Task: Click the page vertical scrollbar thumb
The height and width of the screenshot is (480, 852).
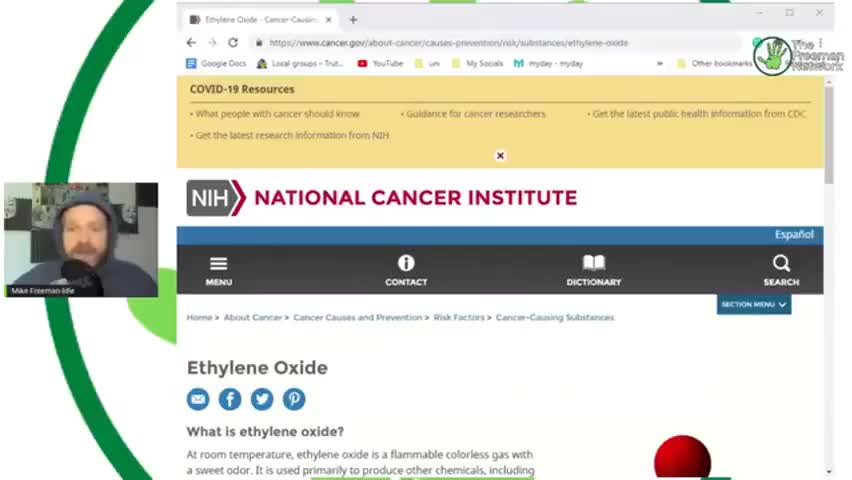Action: 829,135
